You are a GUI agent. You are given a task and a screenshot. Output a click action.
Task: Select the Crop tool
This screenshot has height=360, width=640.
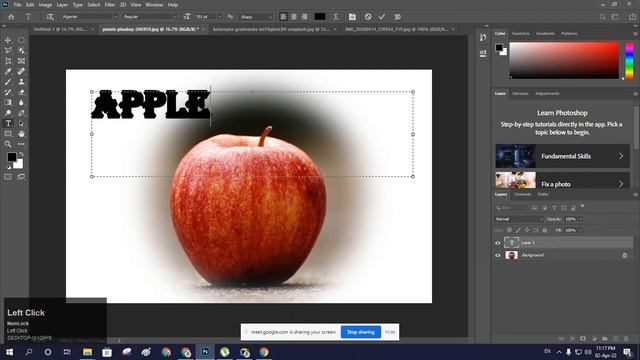pyautogui.click(x=8, y=61)
